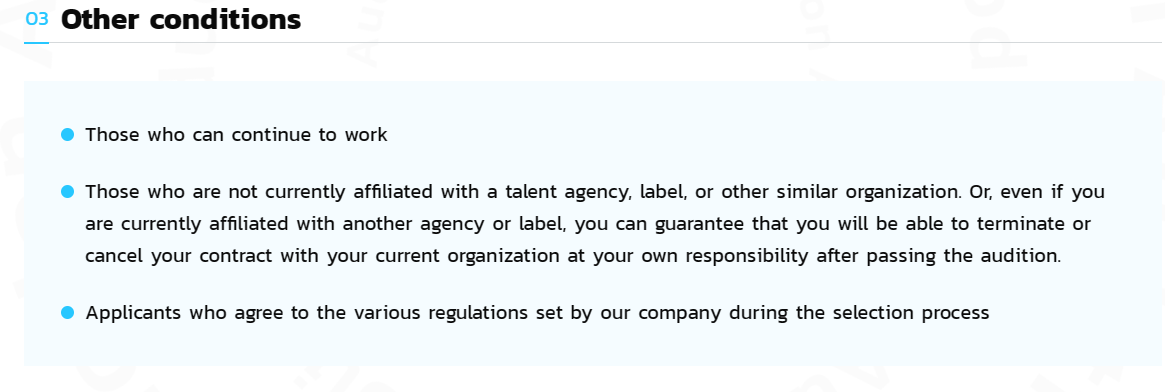Click the line starting 'cancel your contract'
The image size is (1165, 392).
pyautogui.click(x=574, y=256)
